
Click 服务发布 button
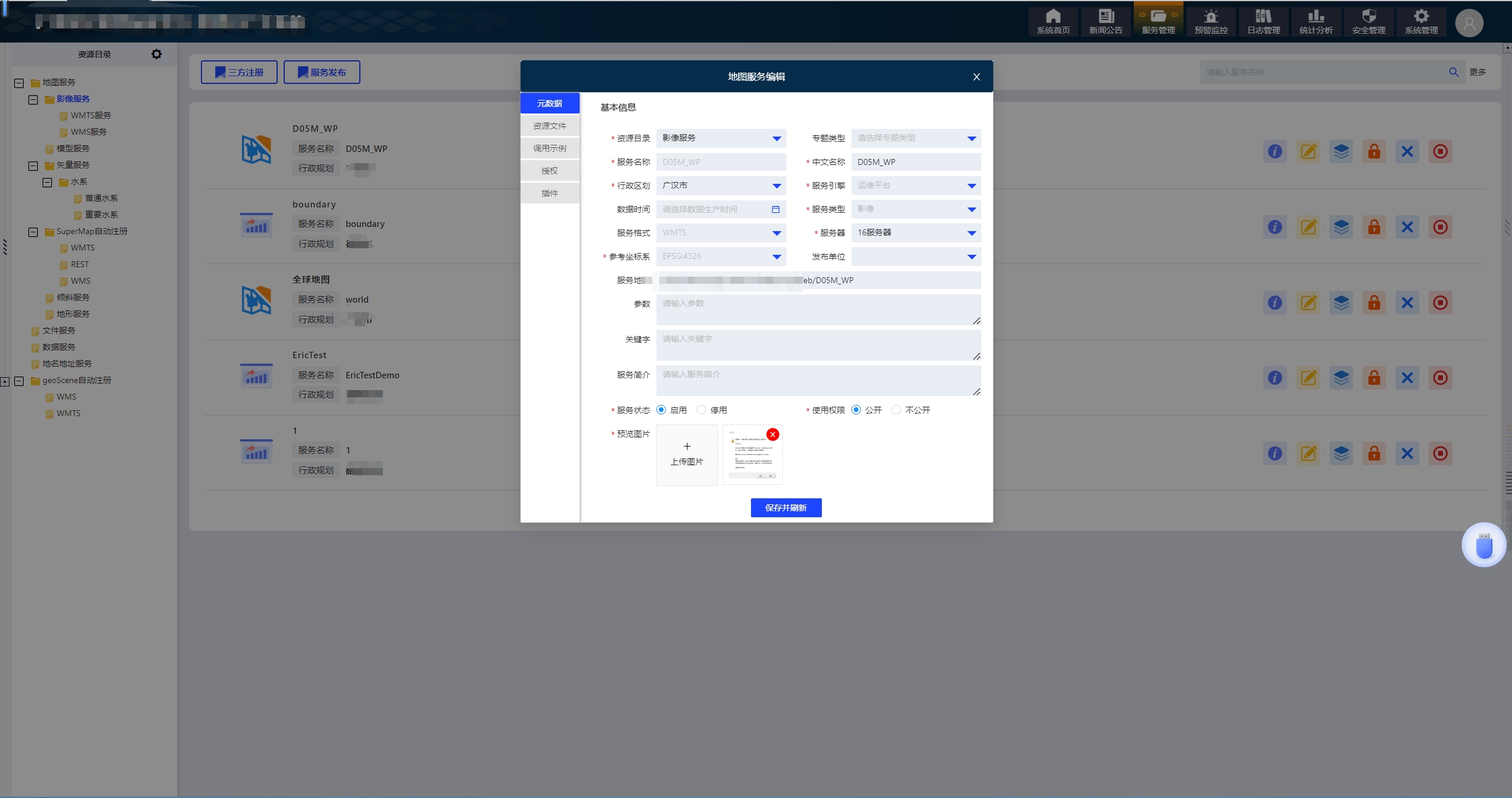[x=321, y=72]
